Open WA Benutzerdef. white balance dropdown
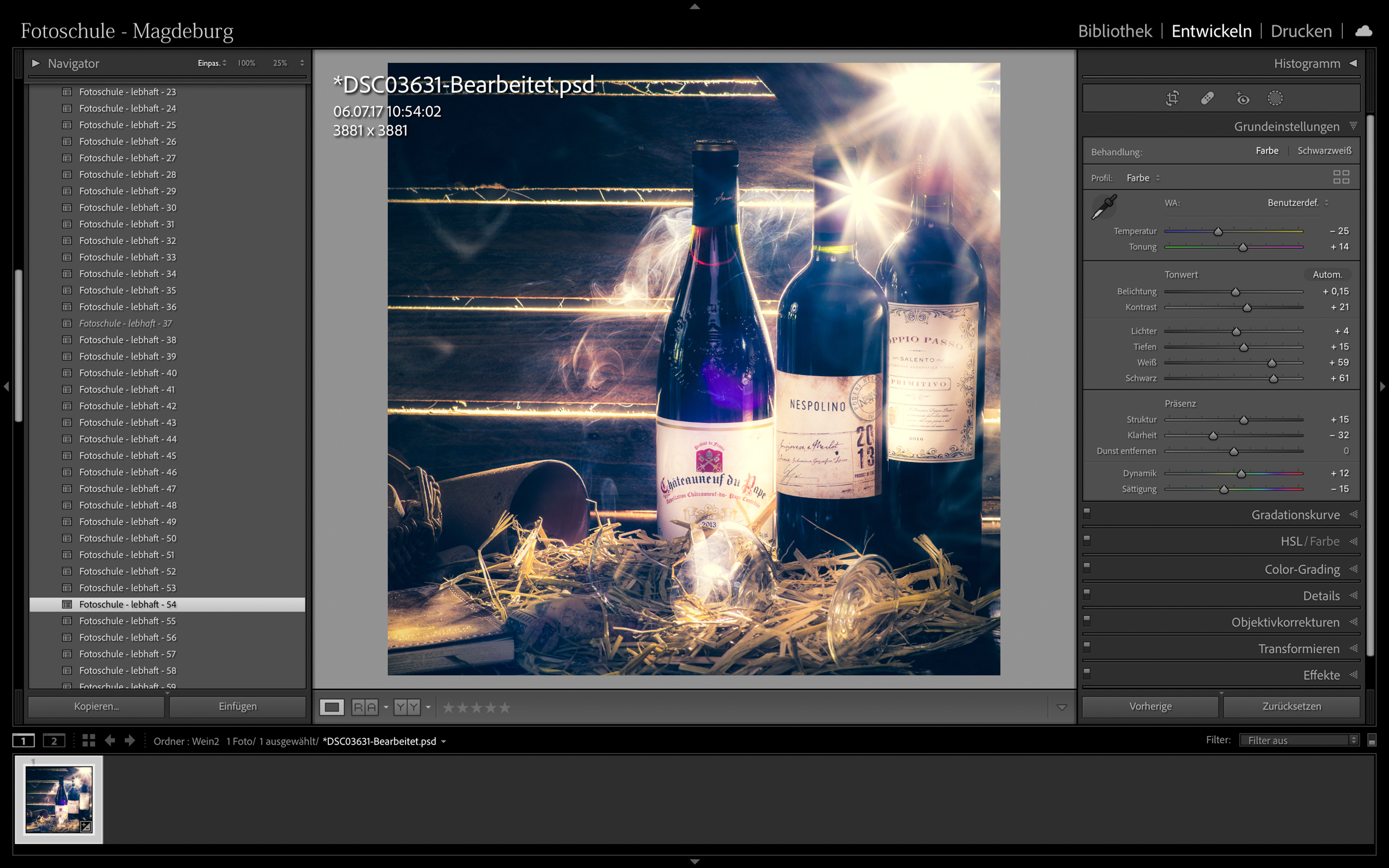The height and width of the screenshot is (868, 1389). coord(1298,203)
